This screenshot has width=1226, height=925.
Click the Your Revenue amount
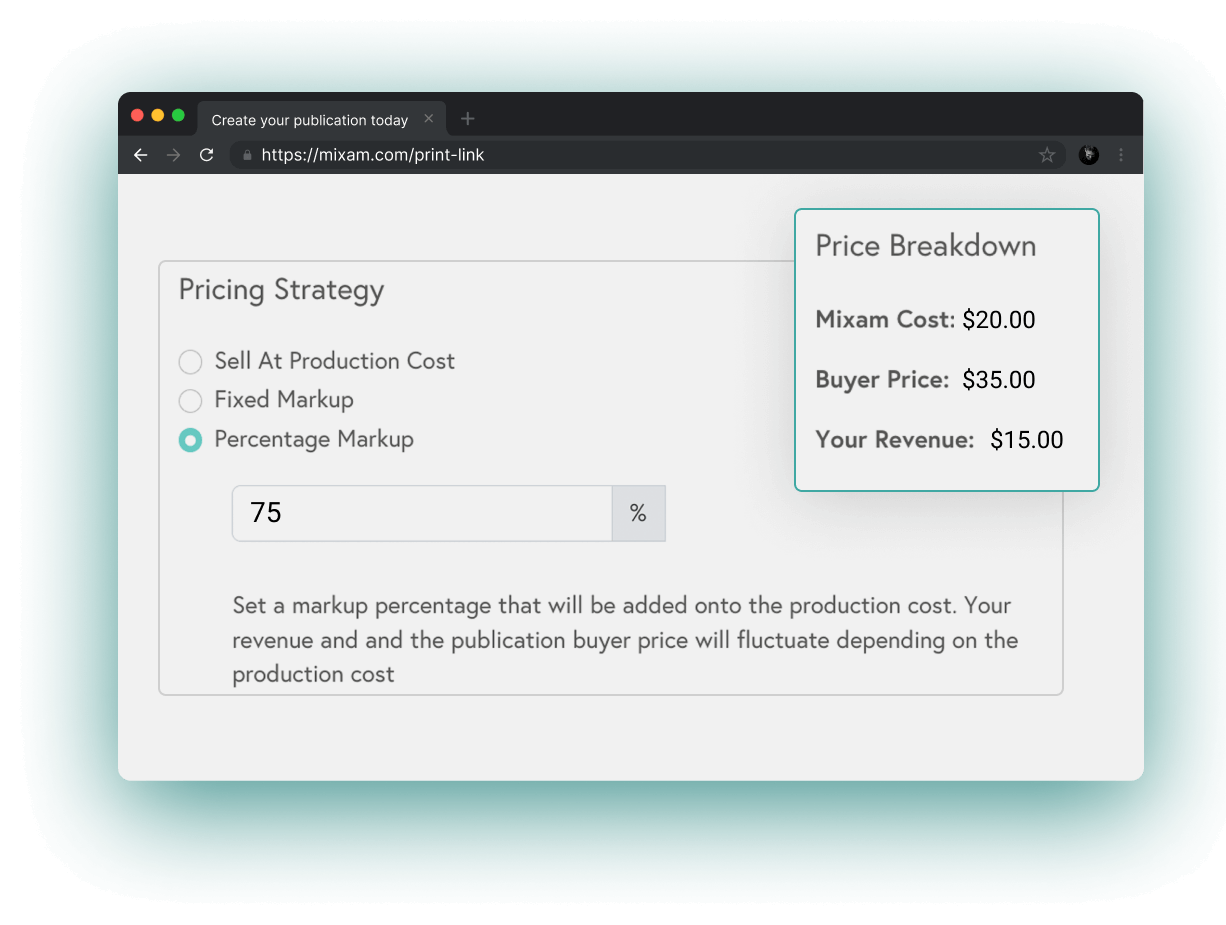point(1026,439)
